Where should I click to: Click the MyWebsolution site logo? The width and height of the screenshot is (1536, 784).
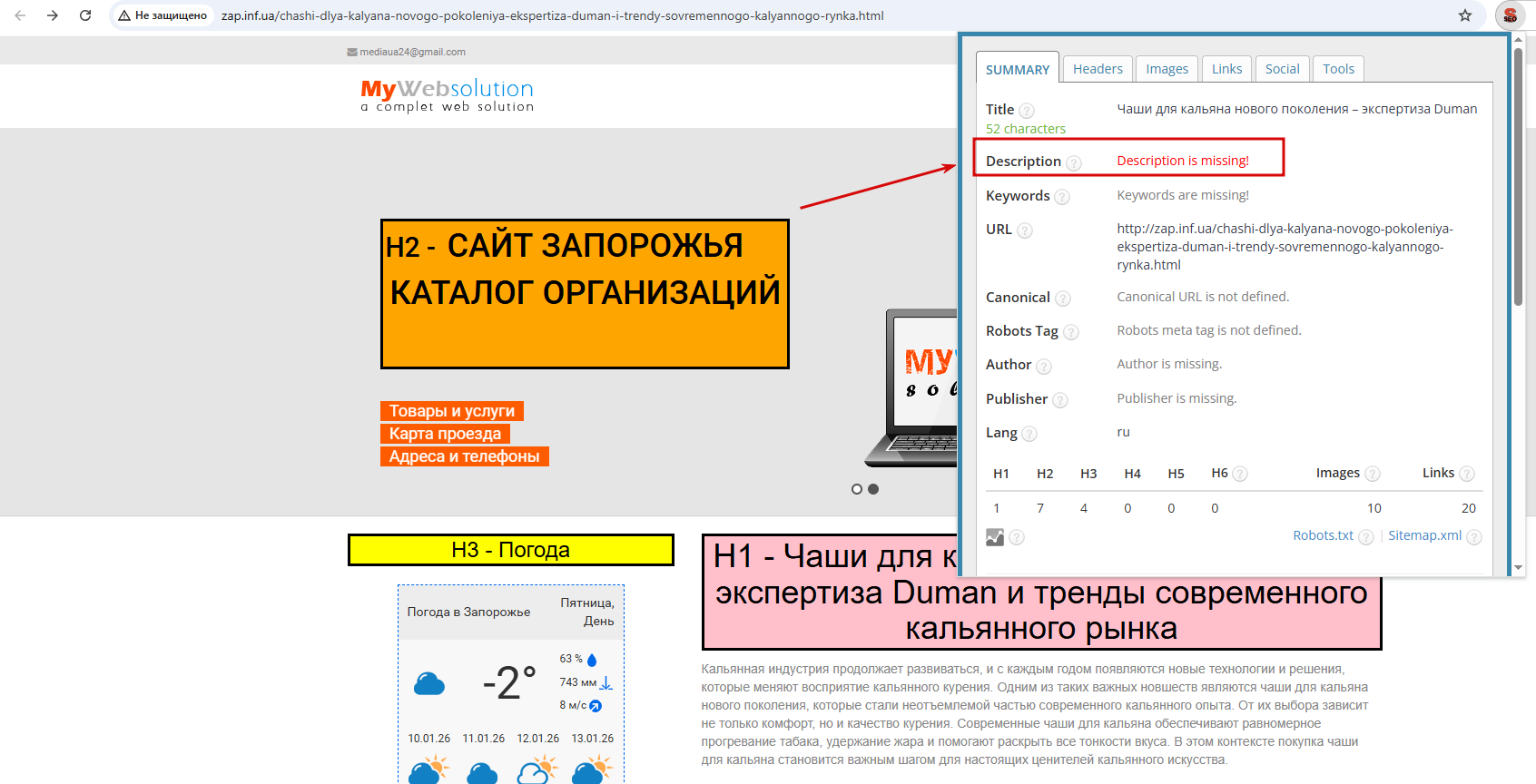448,94
